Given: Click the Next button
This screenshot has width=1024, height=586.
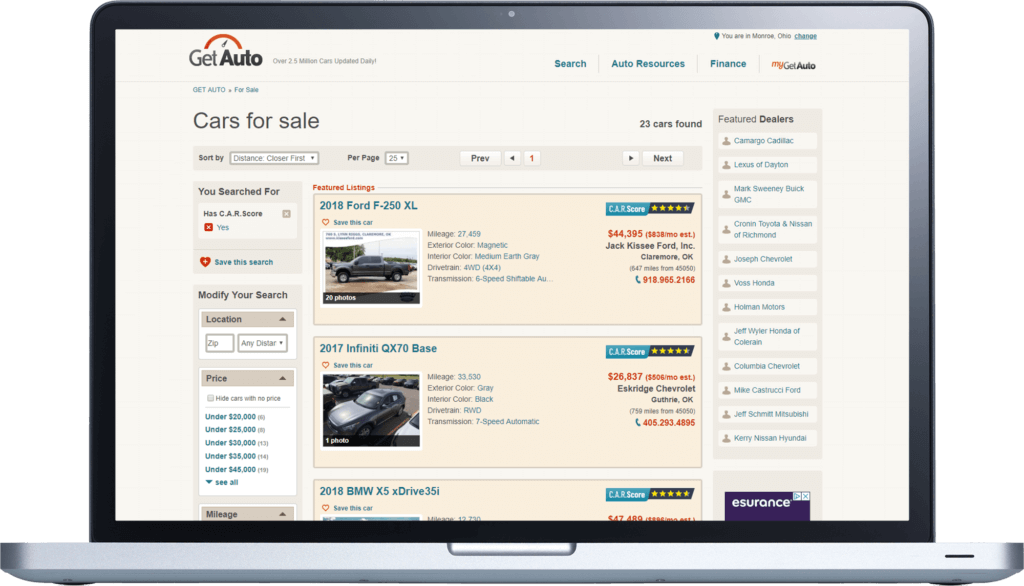Looking at the screenshot, I should (x=662, y=158).
